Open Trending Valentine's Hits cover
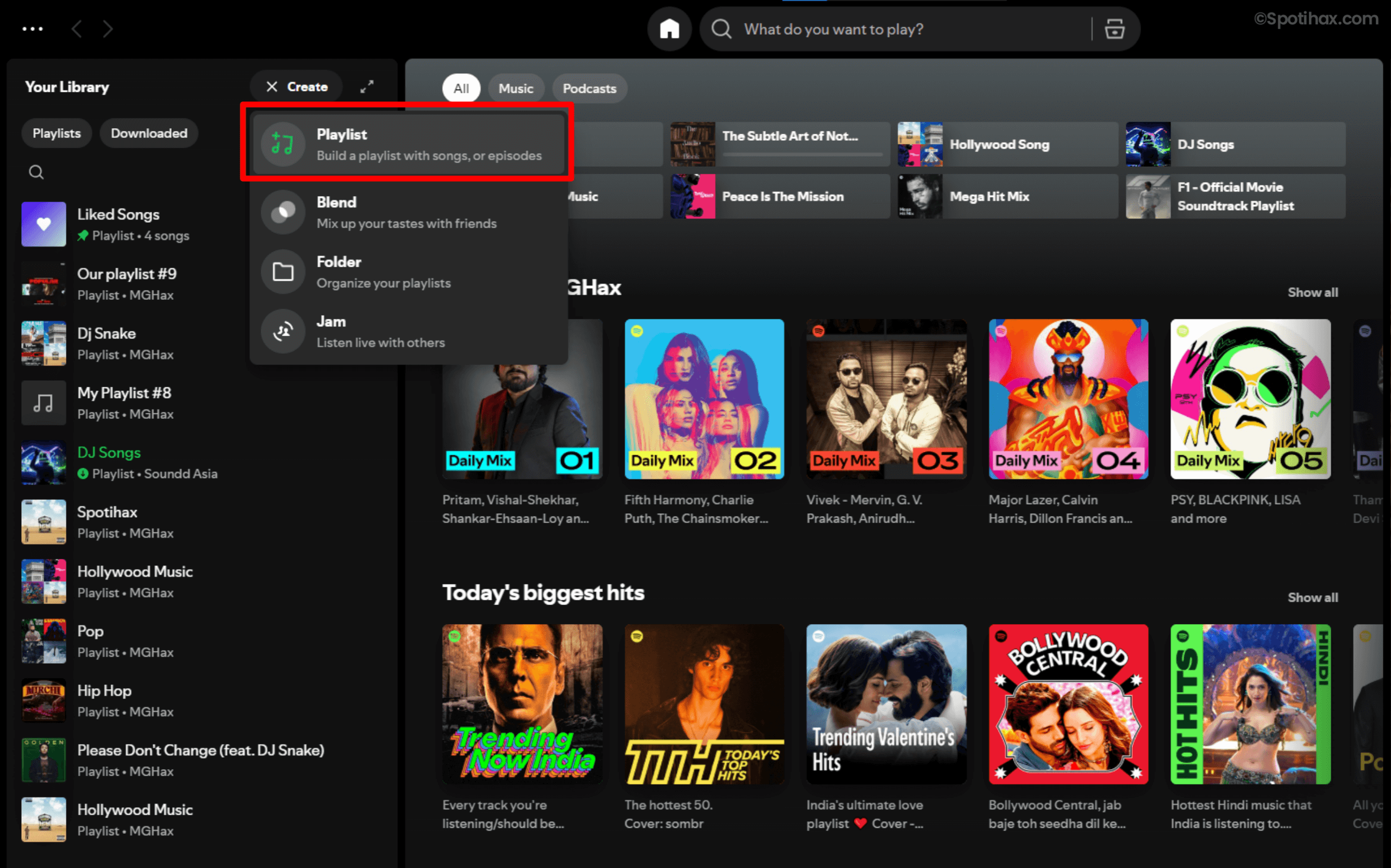 886,705
